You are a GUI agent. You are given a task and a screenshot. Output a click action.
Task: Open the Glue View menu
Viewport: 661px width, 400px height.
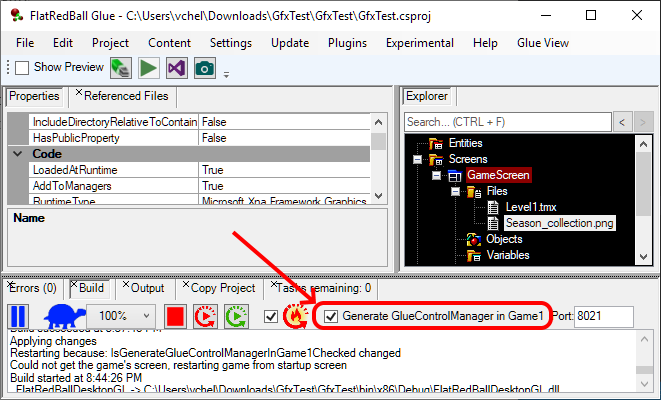click(543, 43)
